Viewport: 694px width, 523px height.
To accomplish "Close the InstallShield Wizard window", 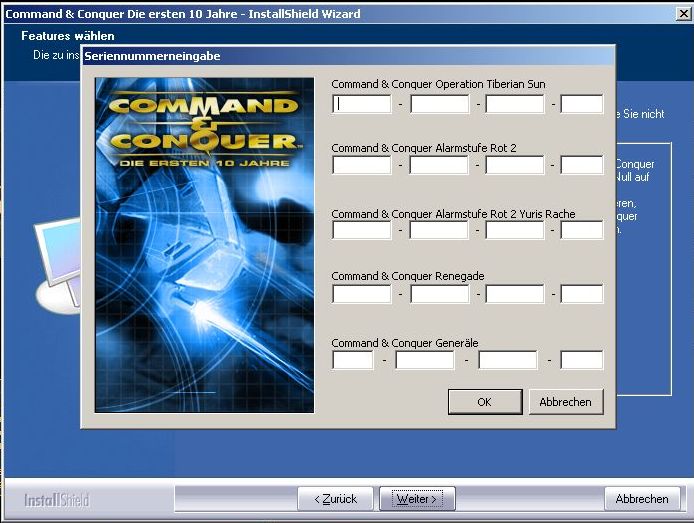I will pos(683,14).
